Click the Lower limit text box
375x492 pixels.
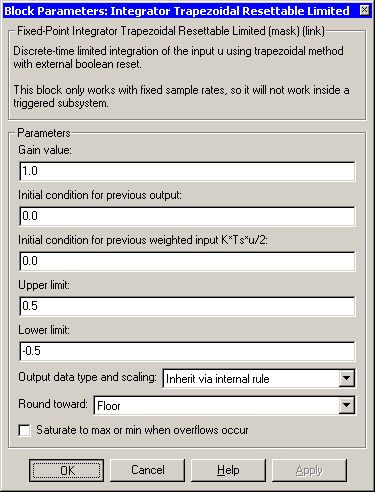187,351
